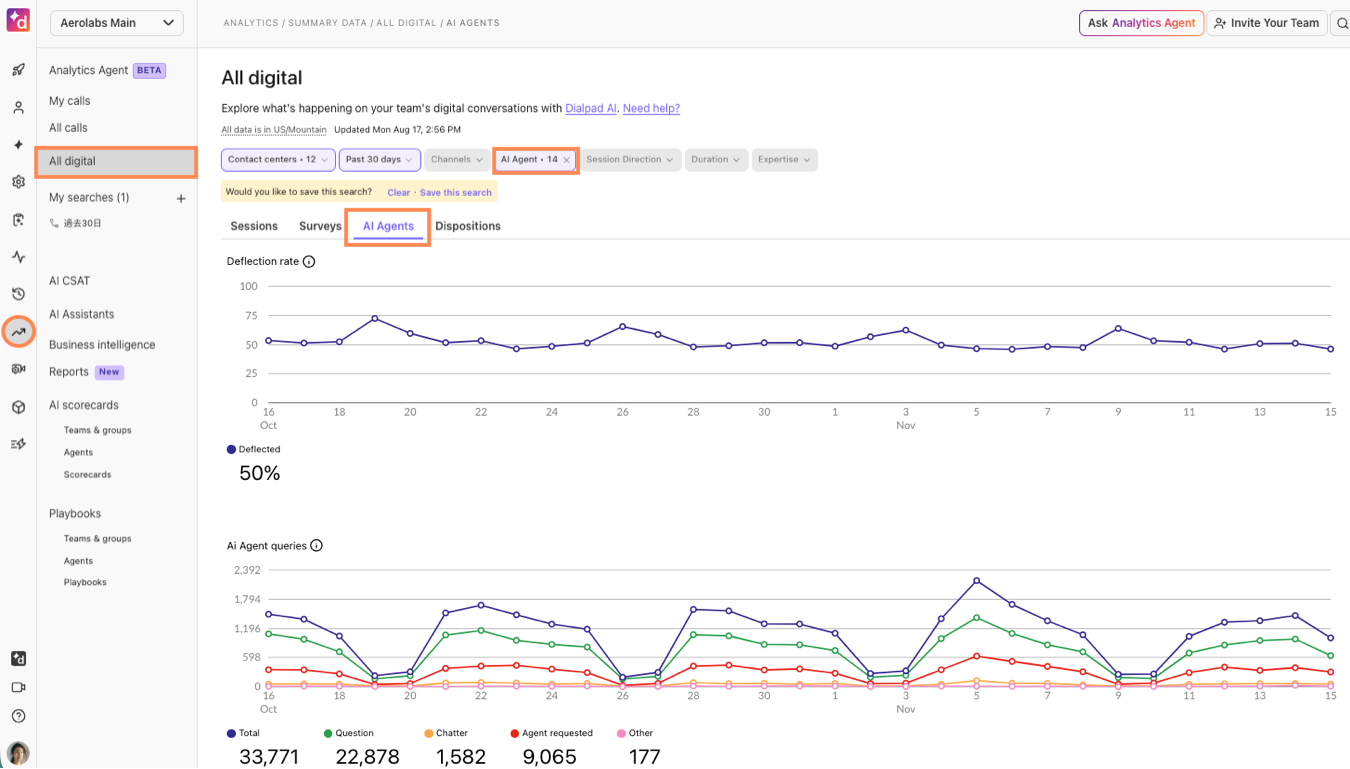Click the Deflected legend dot
The image size is (1350, 769).
point(231,450)
